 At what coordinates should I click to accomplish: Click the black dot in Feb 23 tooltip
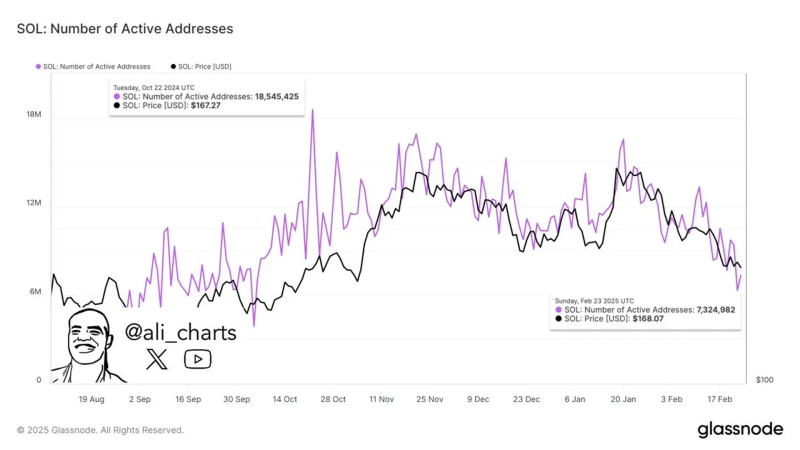[558, 319]
